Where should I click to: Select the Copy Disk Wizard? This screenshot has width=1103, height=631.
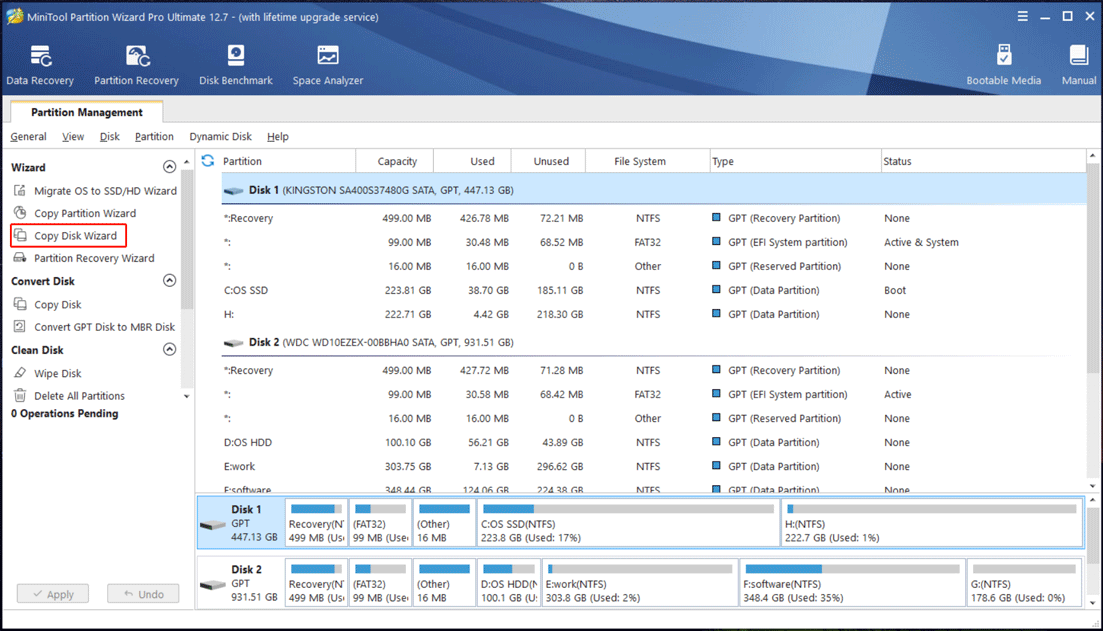pos(75,235)
